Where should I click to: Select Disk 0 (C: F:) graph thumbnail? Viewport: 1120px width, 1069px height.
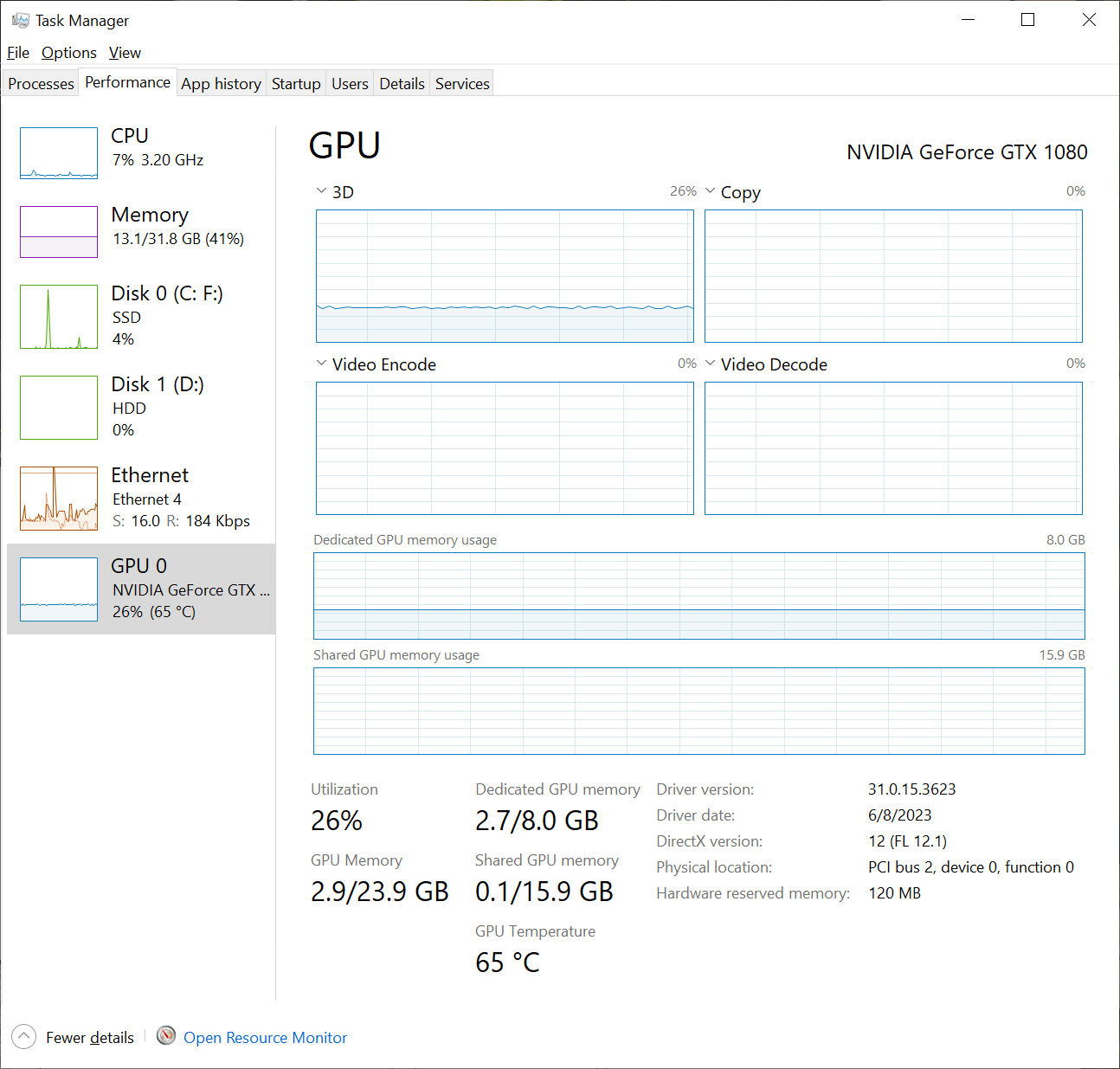coord(59,317)
